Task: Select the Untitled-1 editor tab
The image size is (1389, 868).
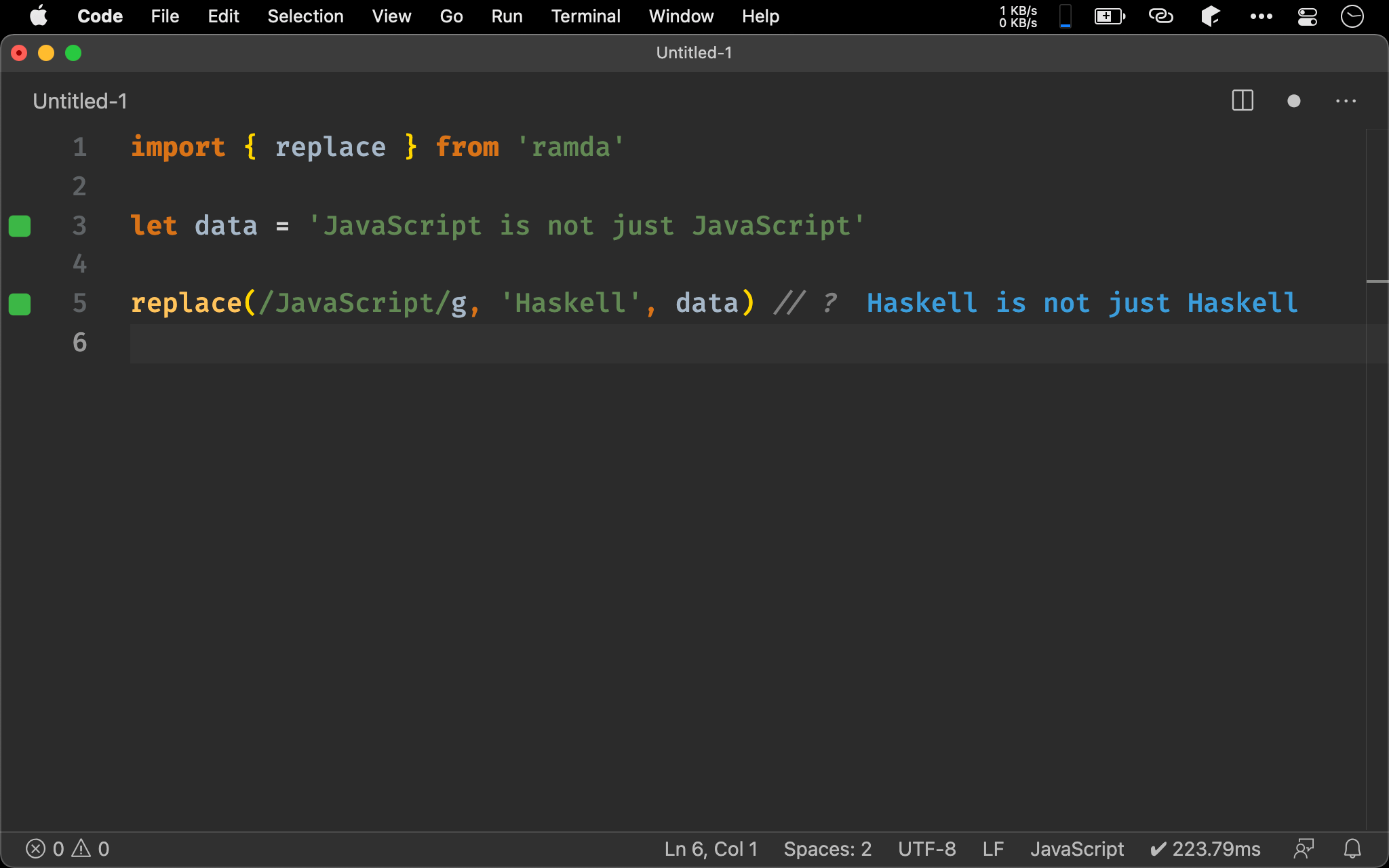Action: pos(80,101)
